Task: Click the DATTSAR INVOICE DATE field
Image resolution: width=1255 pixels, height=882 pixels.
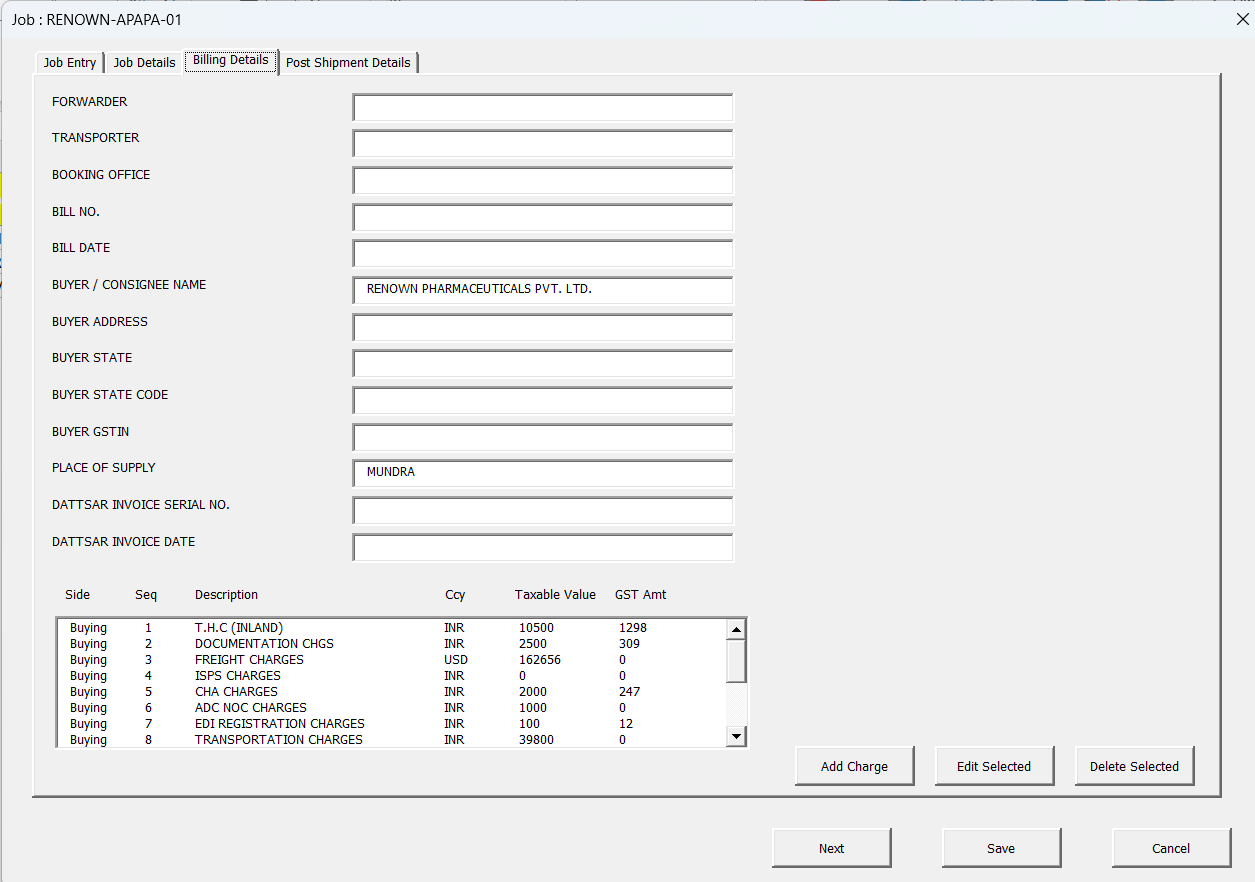Action: 543,548
